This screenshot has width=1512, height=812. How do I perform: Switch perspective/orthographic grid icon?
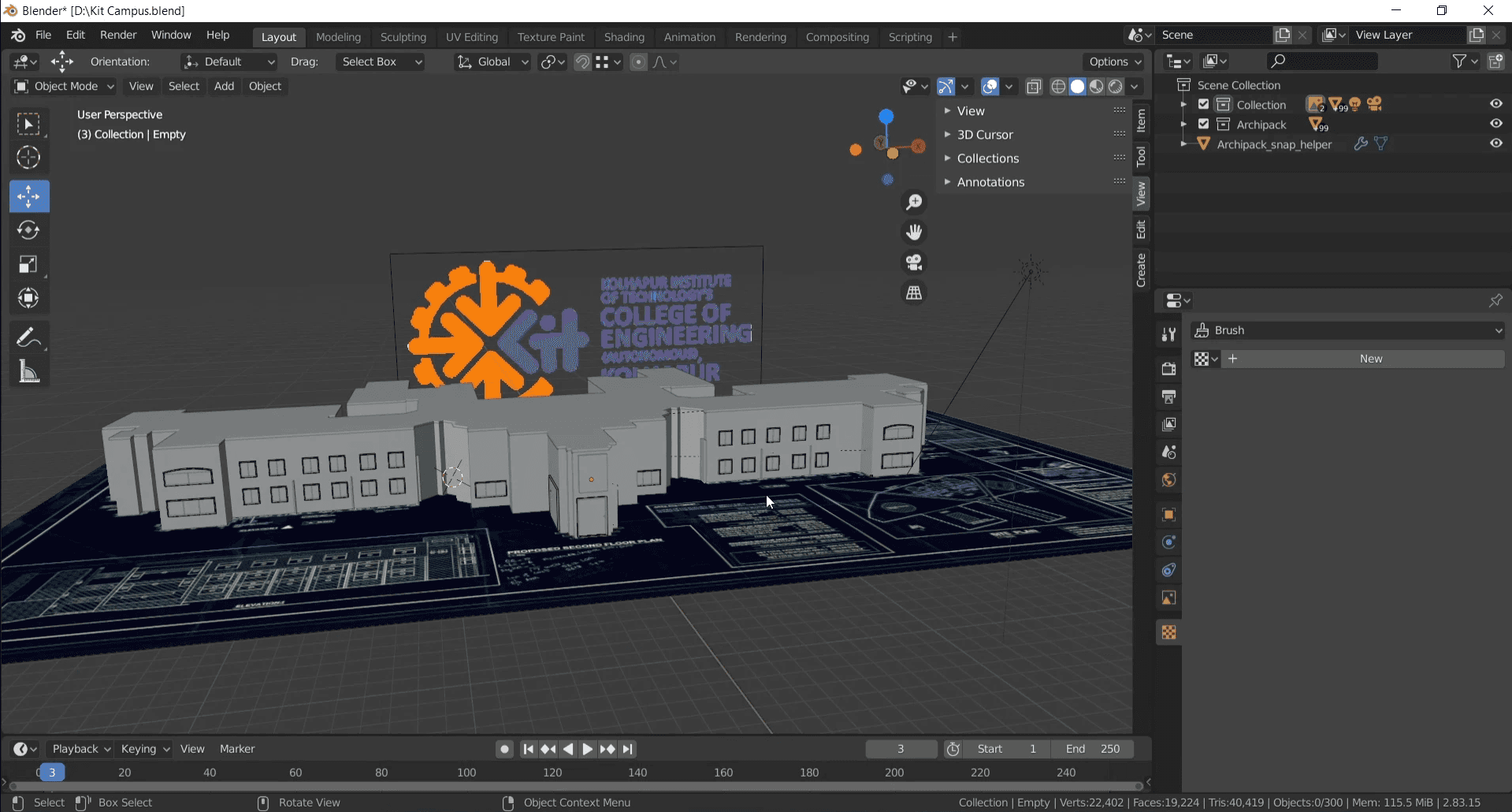(x=914, y=293)
